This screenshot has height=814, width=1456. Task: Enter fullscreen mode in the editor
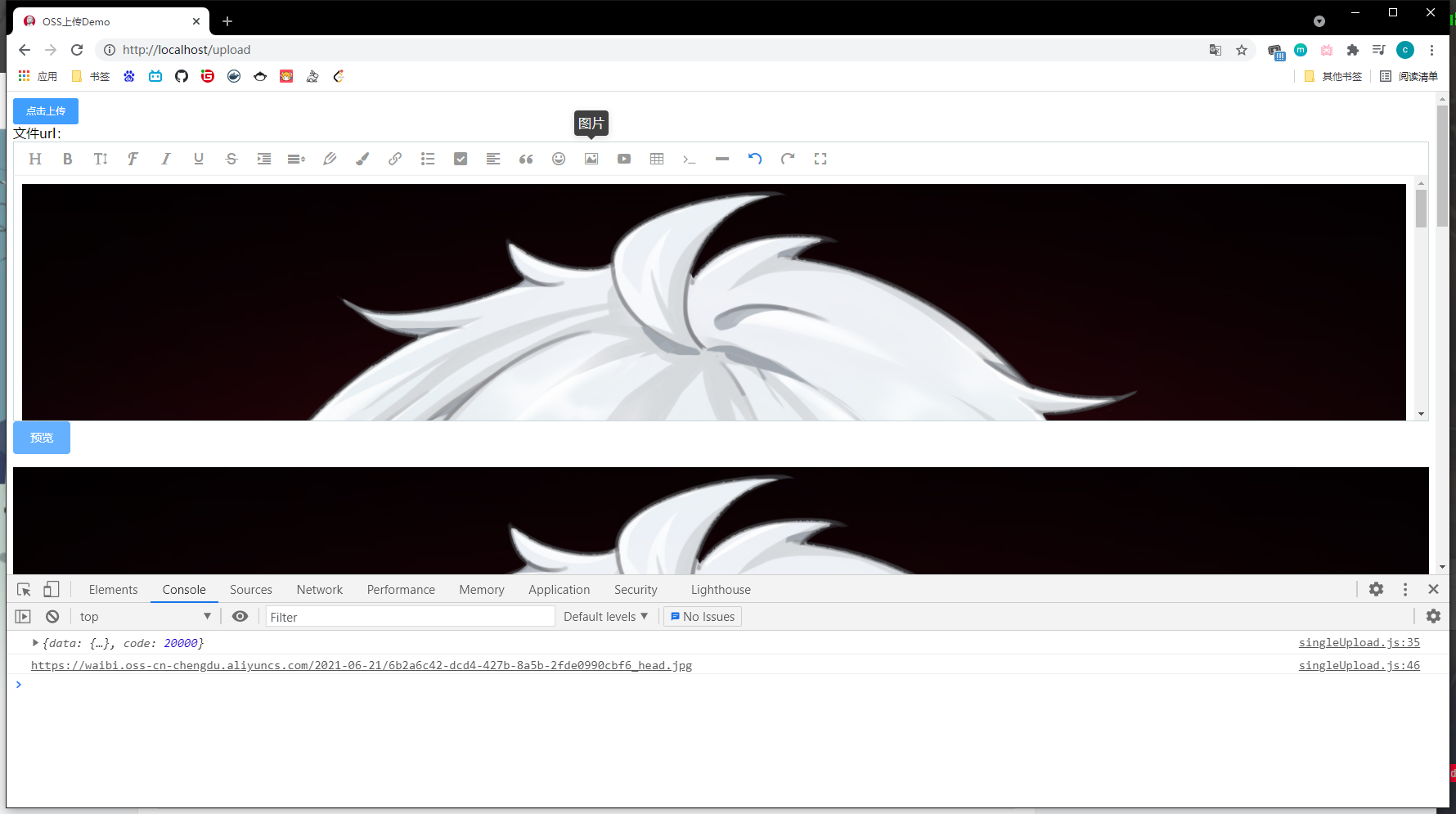click(820, 159)
